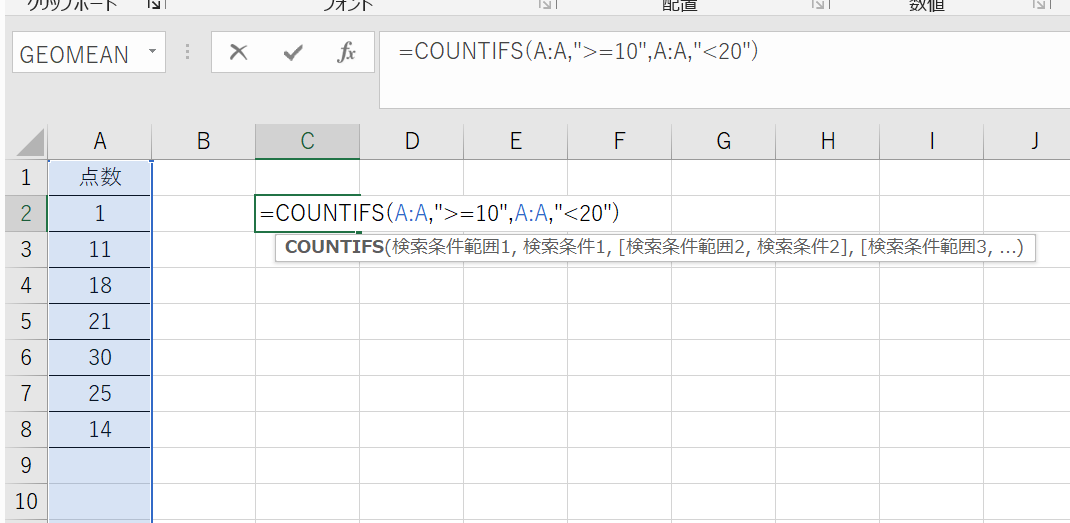Click the Cancel (X) formula button
The image size is (1070, 523).
tap(238, 53)
